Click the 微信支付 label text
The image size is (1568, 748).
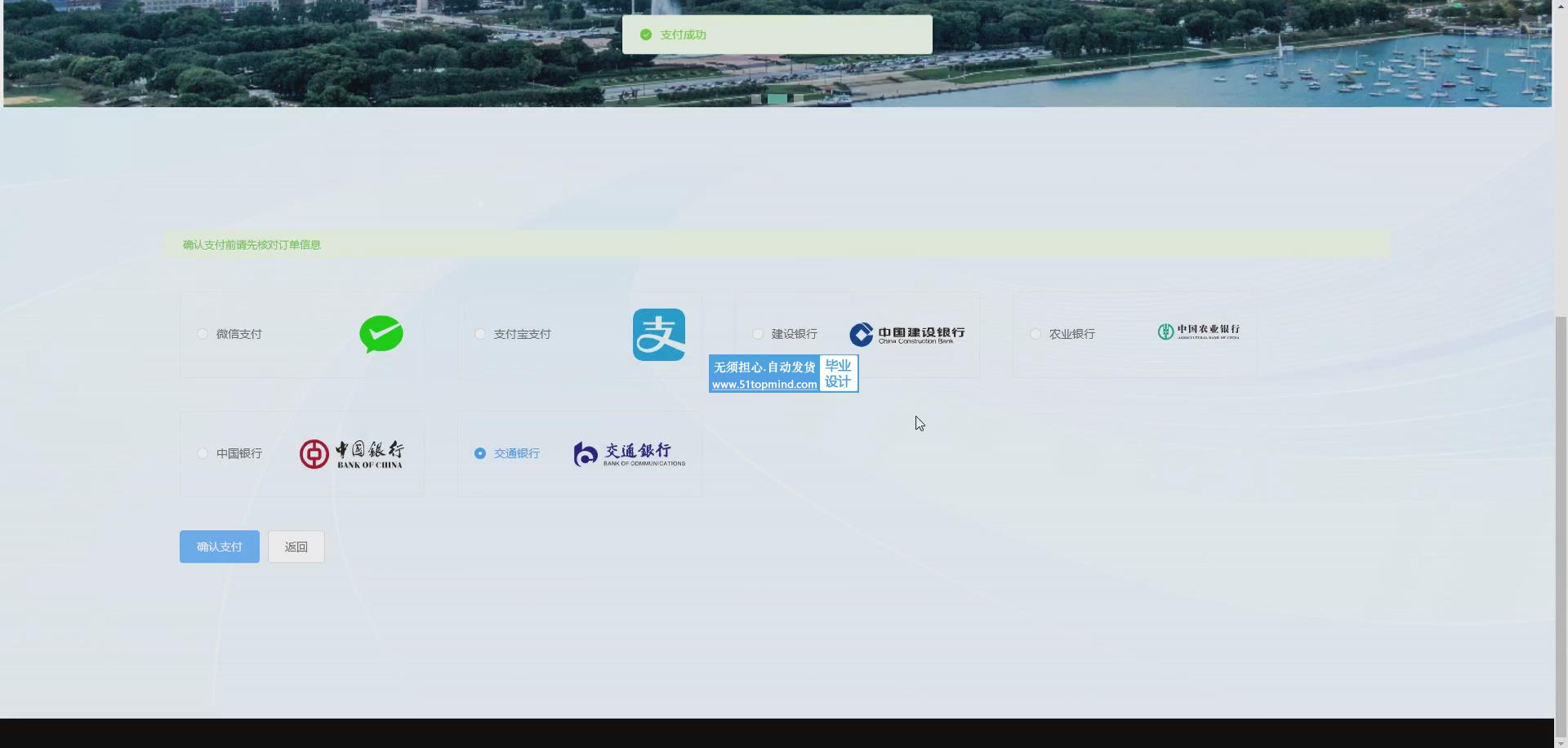pos(239,334)
